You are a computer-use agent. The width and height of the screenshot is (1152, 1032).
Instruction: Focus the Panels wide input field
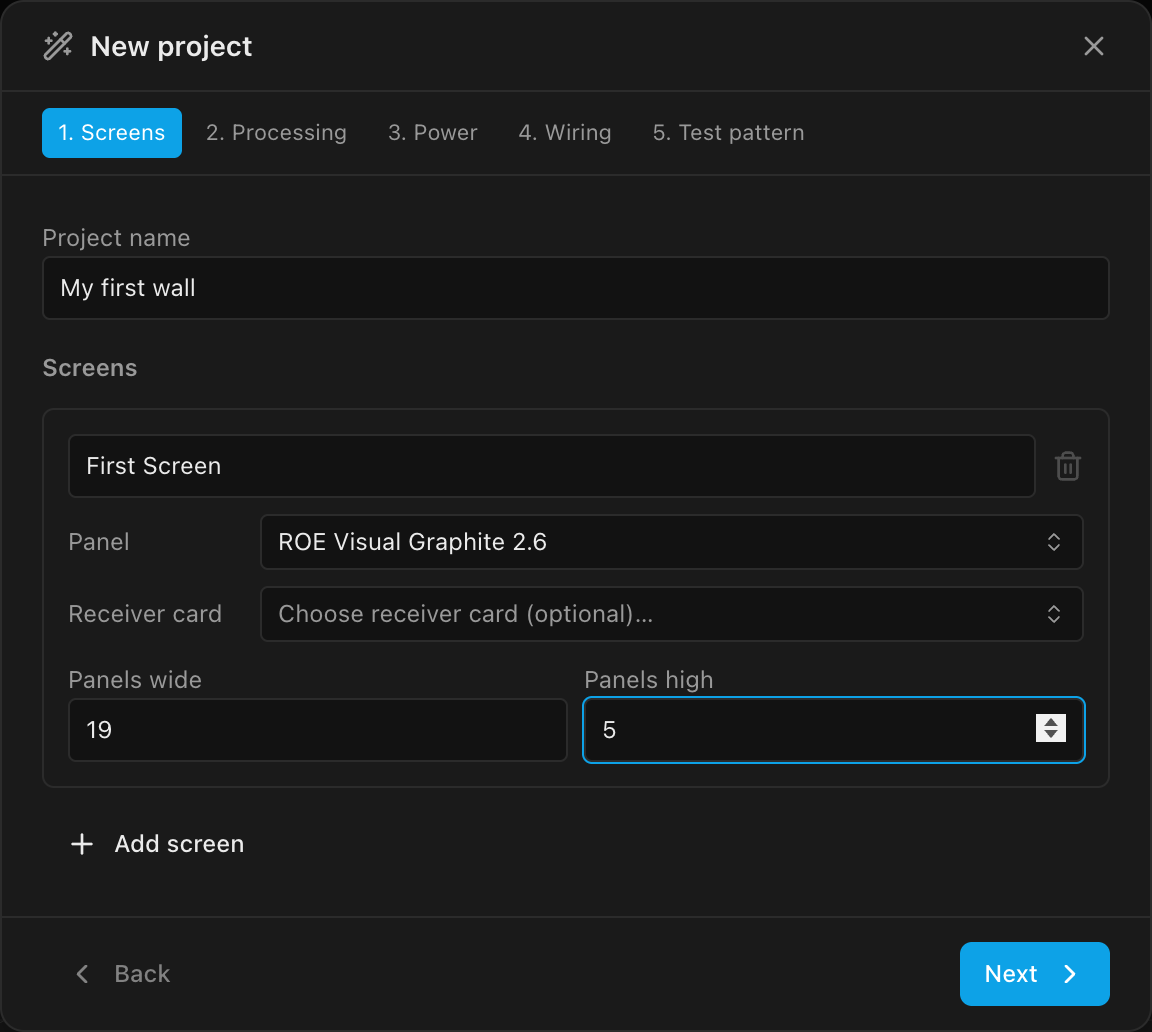point(318,730)
